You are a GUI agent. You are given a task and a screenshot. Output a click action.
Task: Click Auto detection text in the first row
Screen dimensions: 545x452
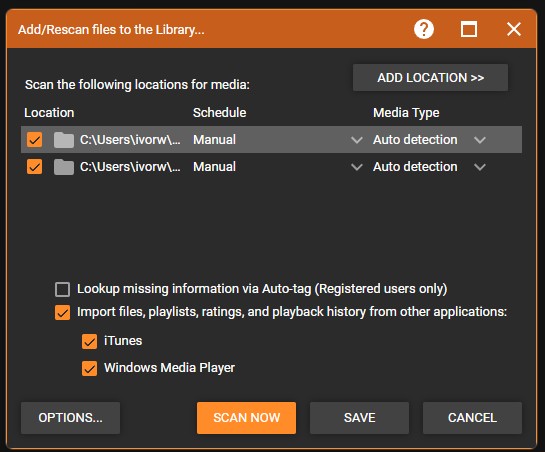pos(415,140)
